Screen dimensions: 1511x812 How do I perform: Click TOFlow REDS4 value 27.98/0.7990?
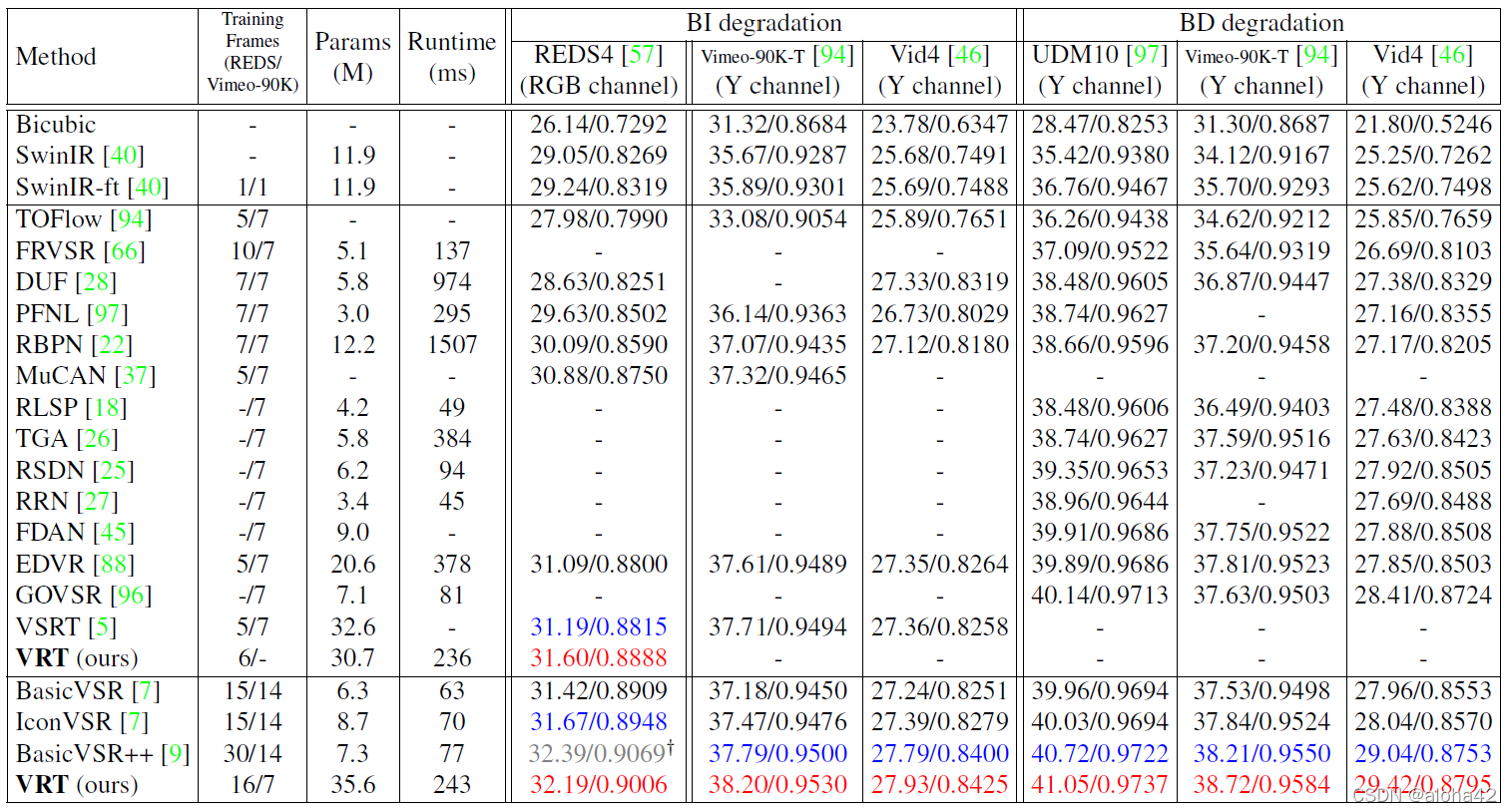(599, 219)
